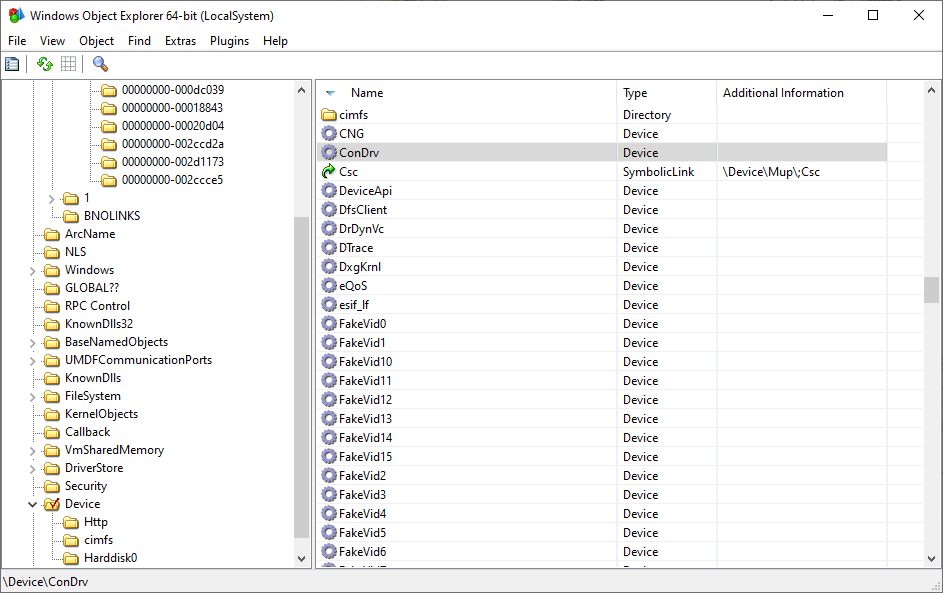
Task: Click the DrDynVc device icon
Action: (328, 229)
